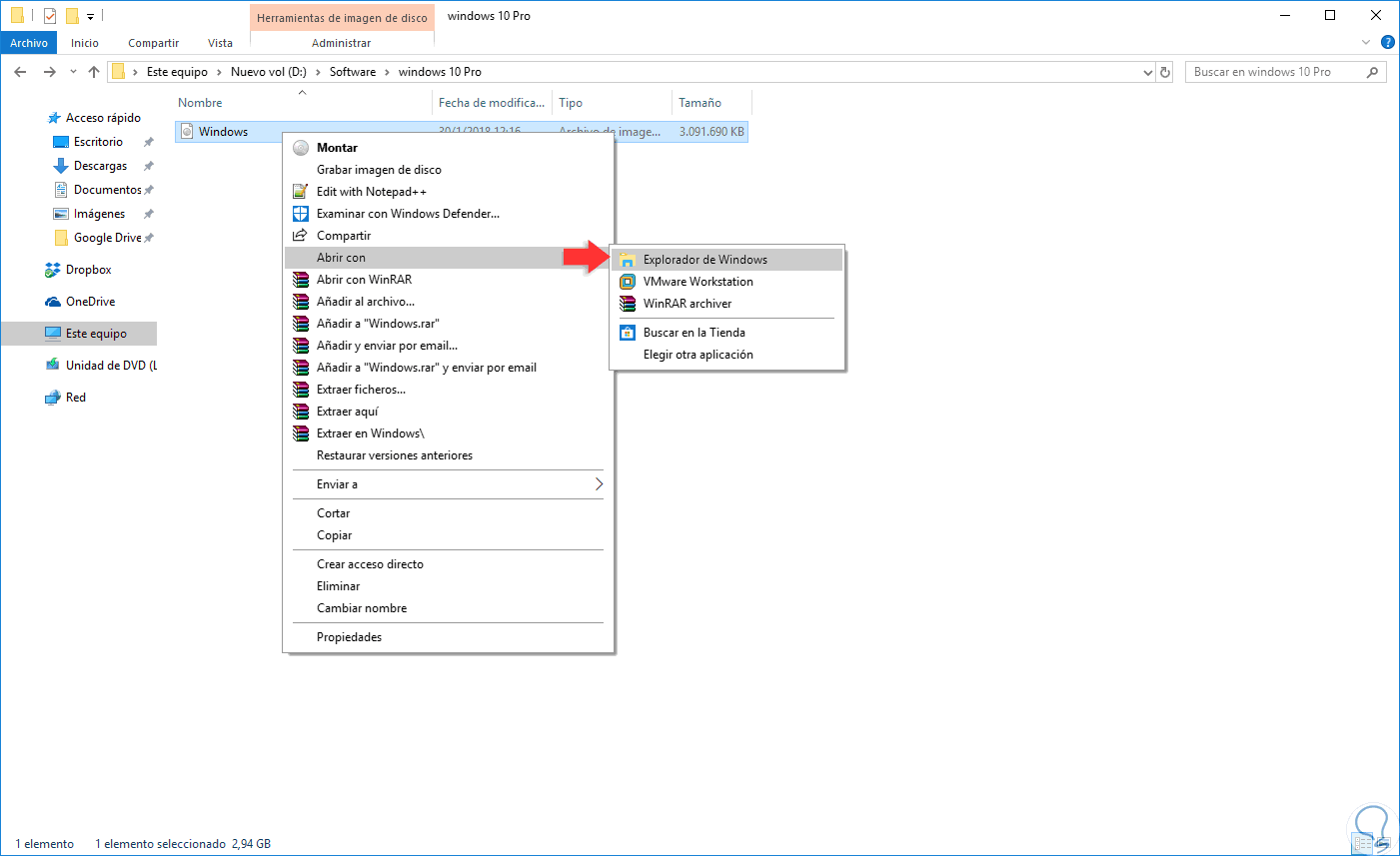
Task: Open the address bar history dropdown
Action: (x=1147, y=71)
